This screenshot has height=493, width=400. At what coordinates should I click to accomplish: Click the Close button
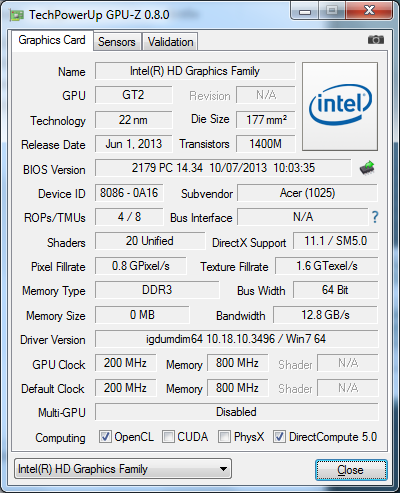351,470
